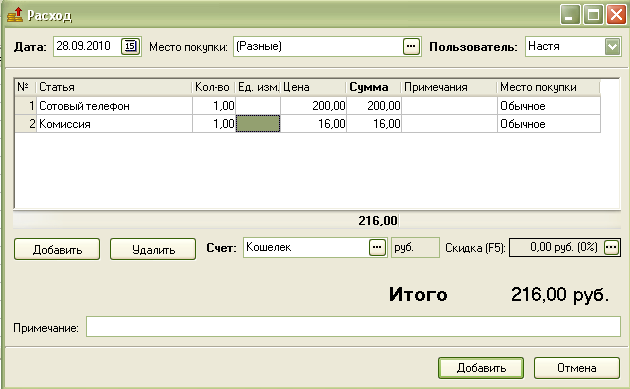Image resolution: width=630 pixels, height=389 pixels.
Task: Maximize the Расход window
Action: pos(593,15)
